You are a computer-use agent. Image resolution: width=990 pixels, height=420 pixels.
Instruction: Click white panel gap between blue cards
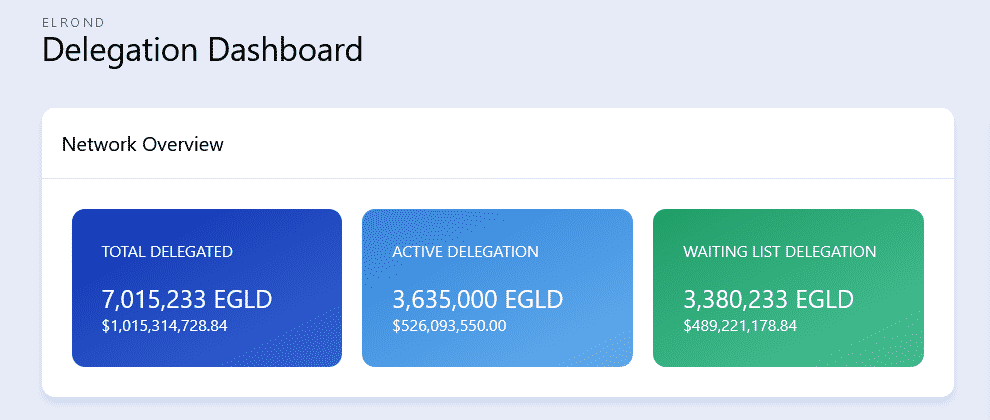(x=352, y=288)
